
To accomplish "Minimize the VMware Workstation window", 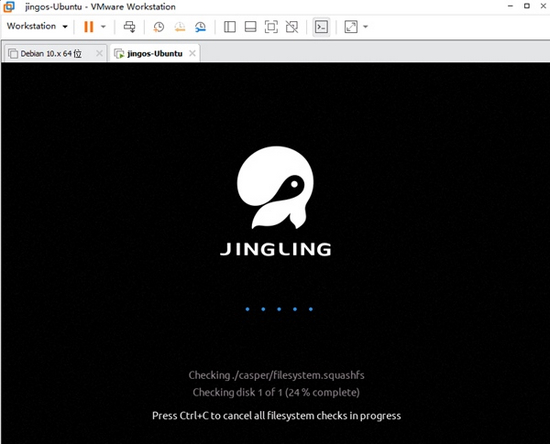I will [x=510, y=6].
